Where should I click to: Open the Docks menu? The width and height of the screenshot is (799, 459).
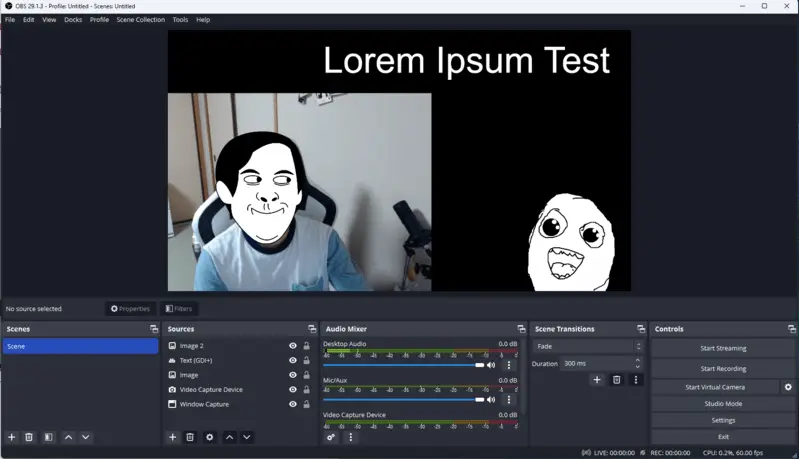point(73,20)
